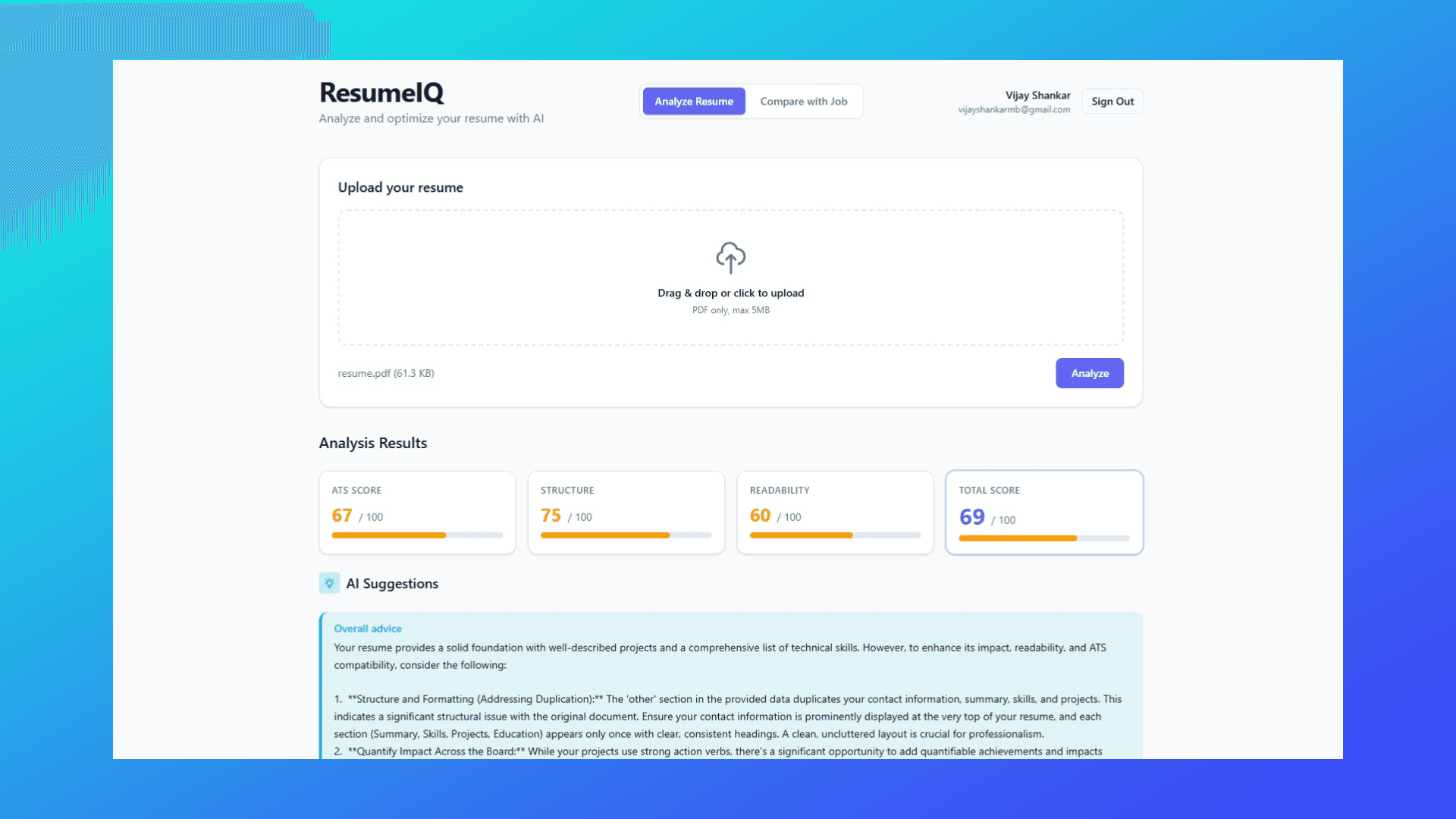The width and height of the screenshot is (1456, 819).
Task: Click the Upload your resume section title
Action: pos(400,187)
